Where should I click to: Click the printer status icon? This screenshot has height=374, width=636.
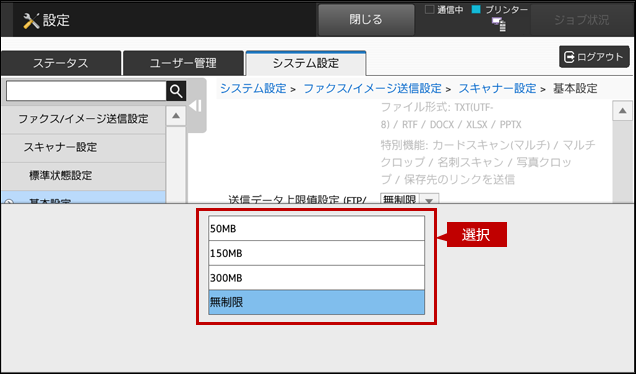(x=499, y=25)
